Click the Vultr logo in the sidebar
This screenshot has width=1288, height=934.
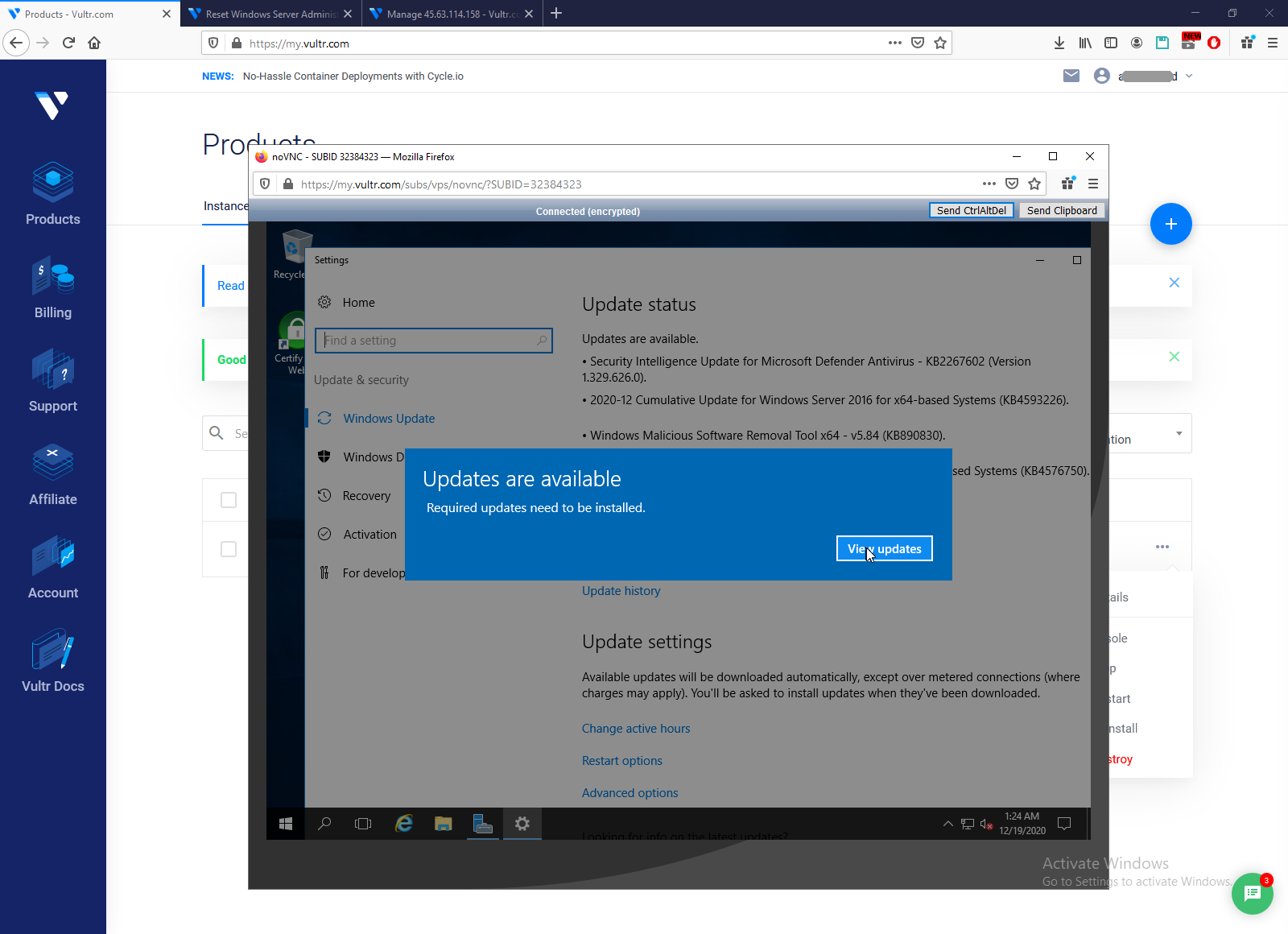[52, 105]
